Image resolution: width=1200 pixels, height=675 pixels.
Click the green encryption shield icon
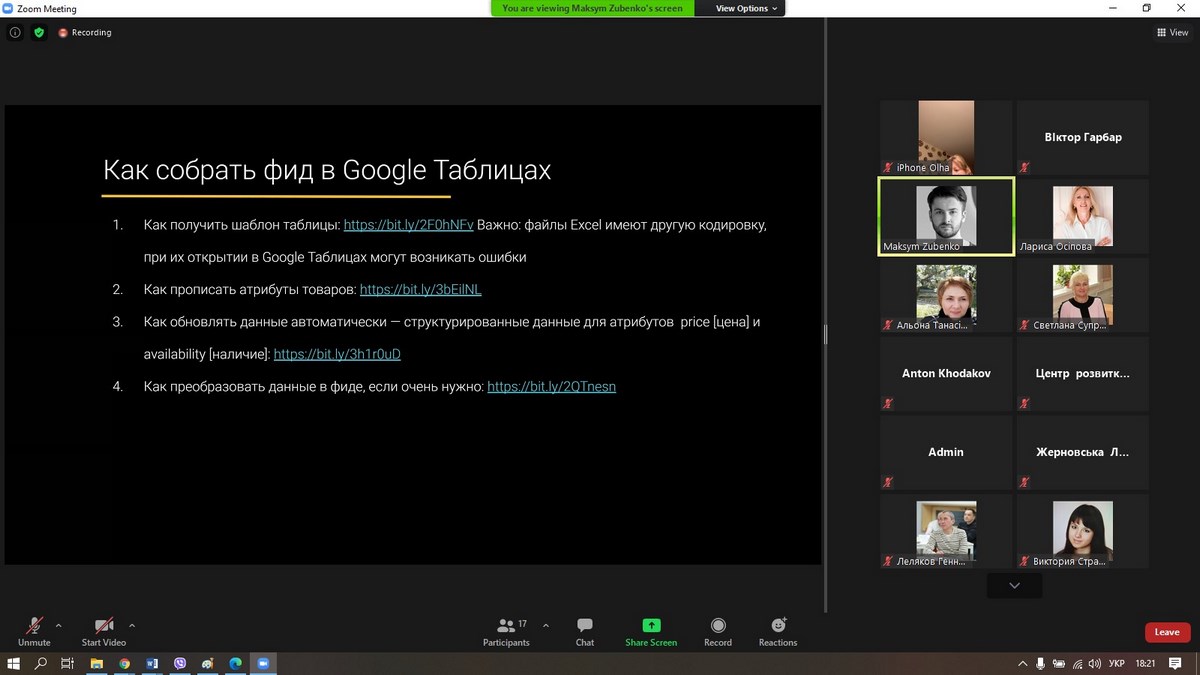[x=39, y=32]
